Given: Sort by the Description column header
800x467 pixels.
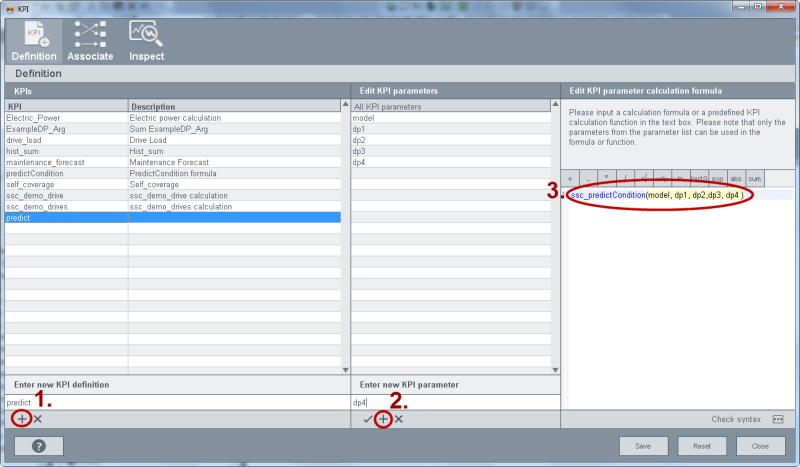Looking at the screenshot, I should tap(234, 106).
